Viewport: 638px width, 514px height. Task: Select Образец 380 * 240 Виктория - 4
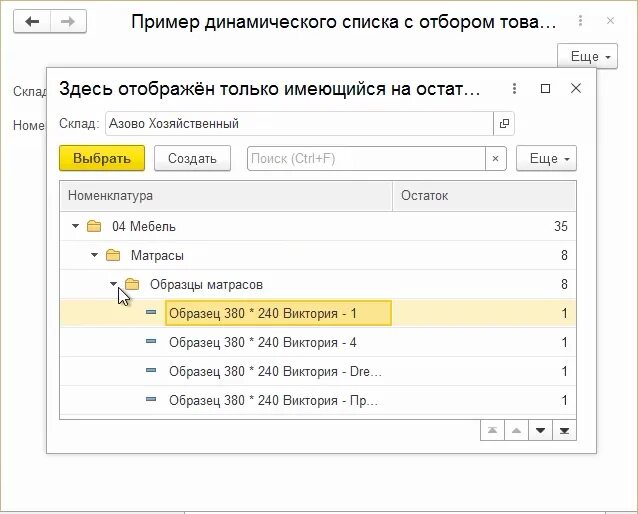coord(263,342)
